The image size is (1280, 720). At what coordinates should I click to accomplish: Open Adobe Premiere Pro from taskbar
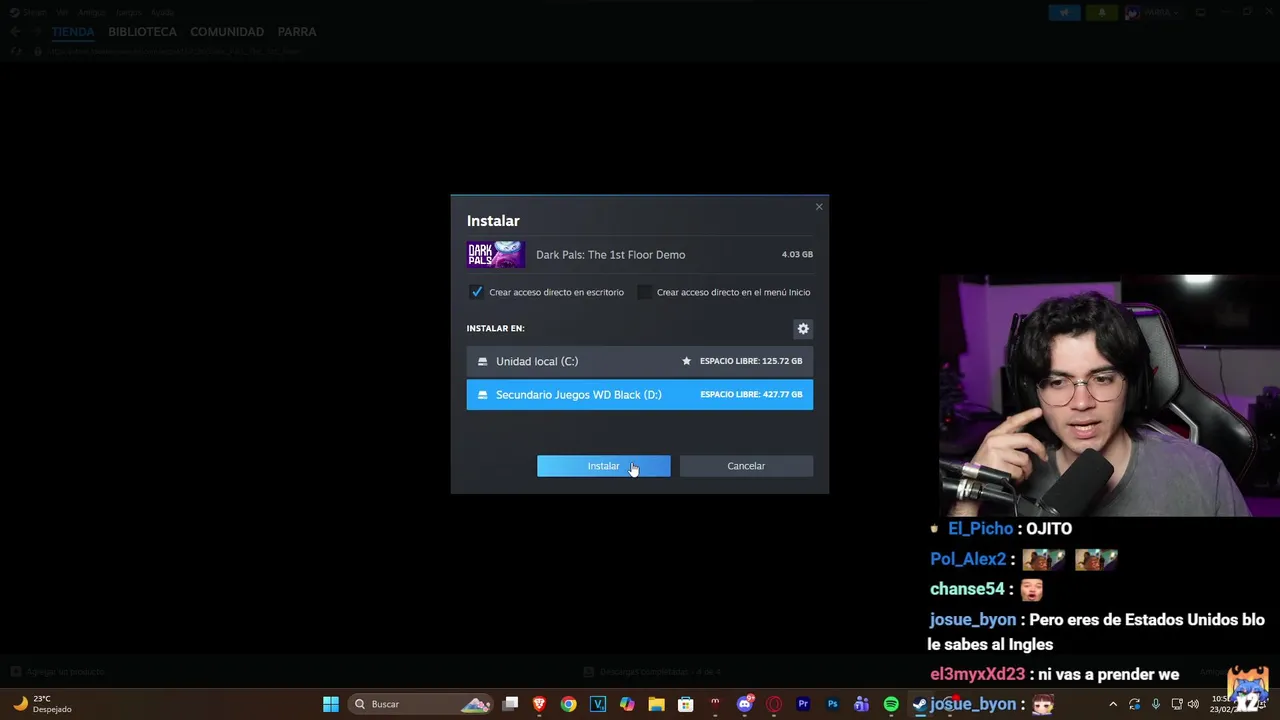pos(803,704)
